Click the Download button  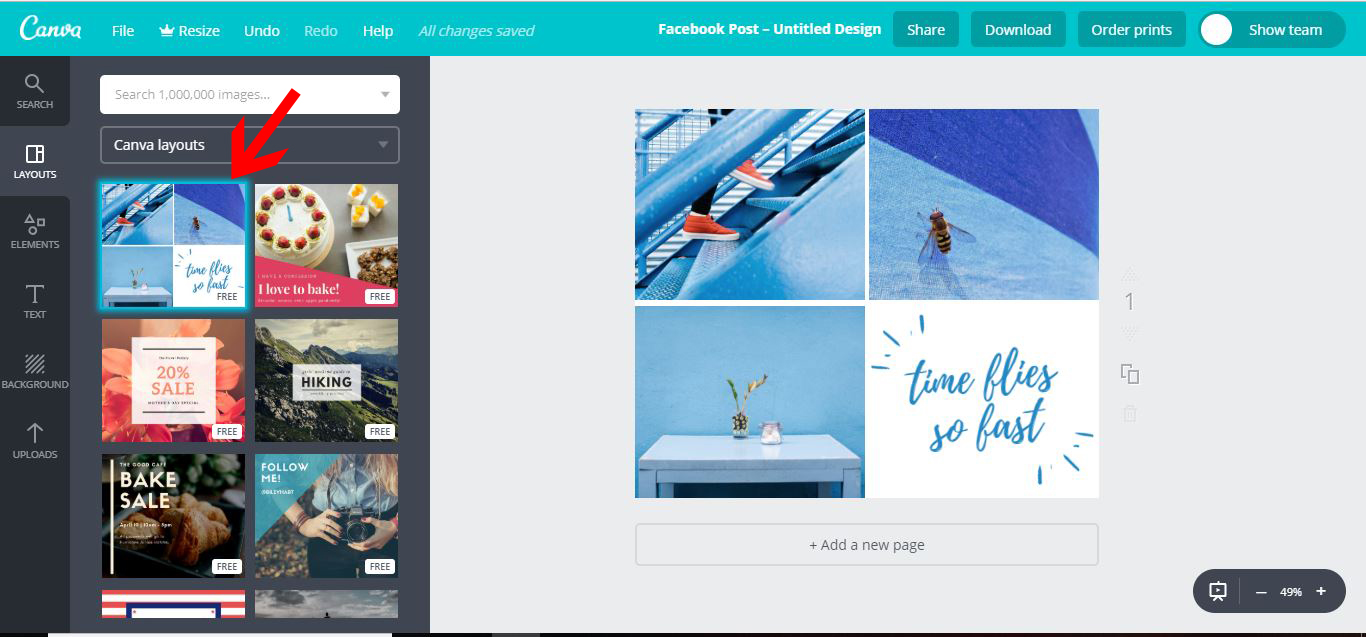[1018, 29]
